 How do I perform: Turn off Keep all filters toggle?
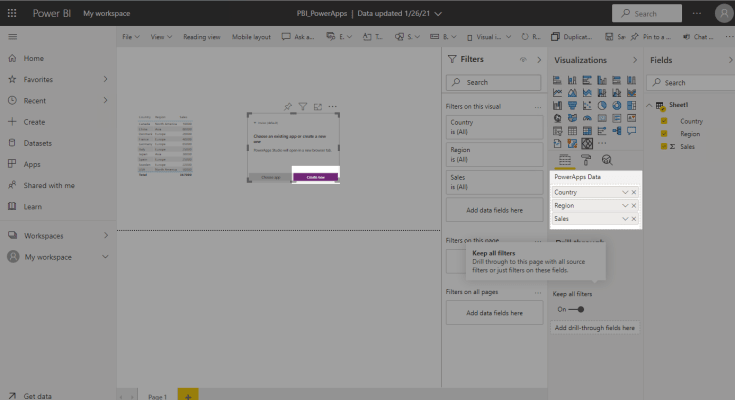[x=576, y=309]
